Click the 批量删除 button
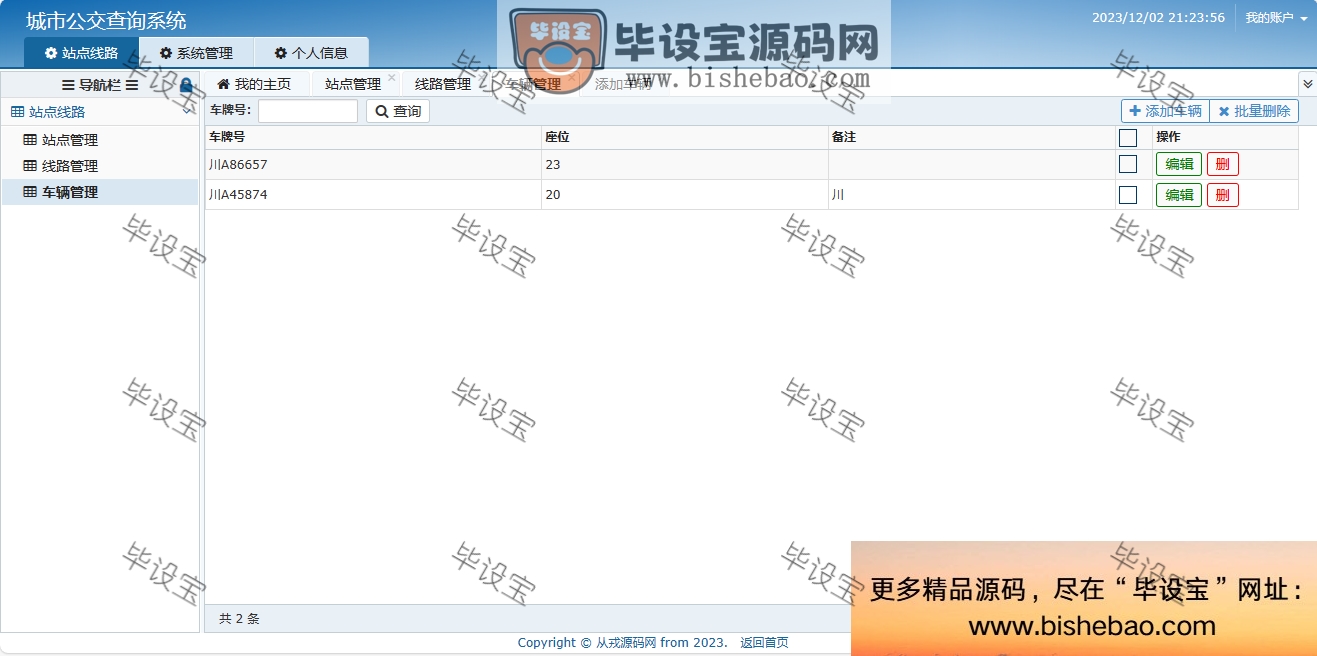 pyautogui.click(x=1254, y=111)
